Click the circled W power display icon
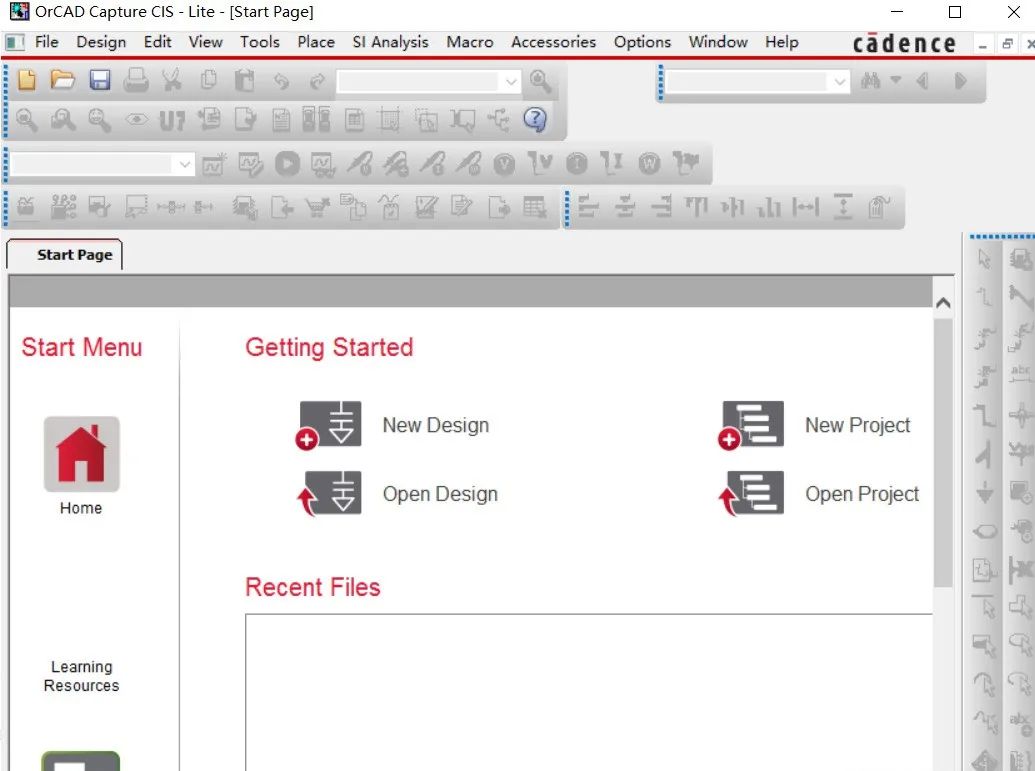 [649, 163]
